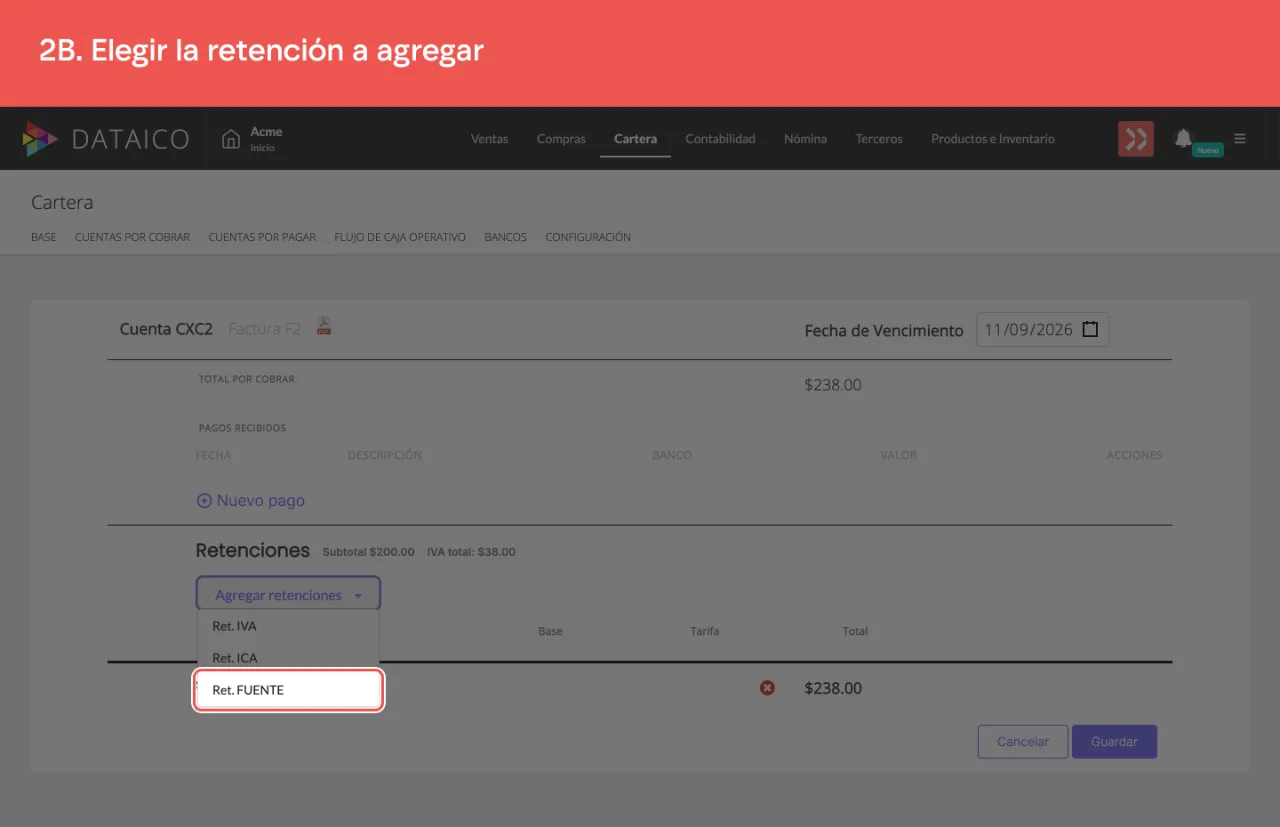The height and width of the screenshot is (827, 1280).
Task: Switch to CUENTAS POR COBRAR tab
Action: [132, 237]
